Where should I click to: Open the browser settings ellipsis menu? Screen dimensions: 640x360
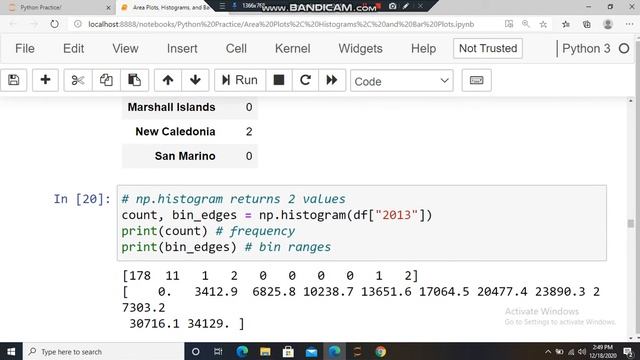point(629,24)
